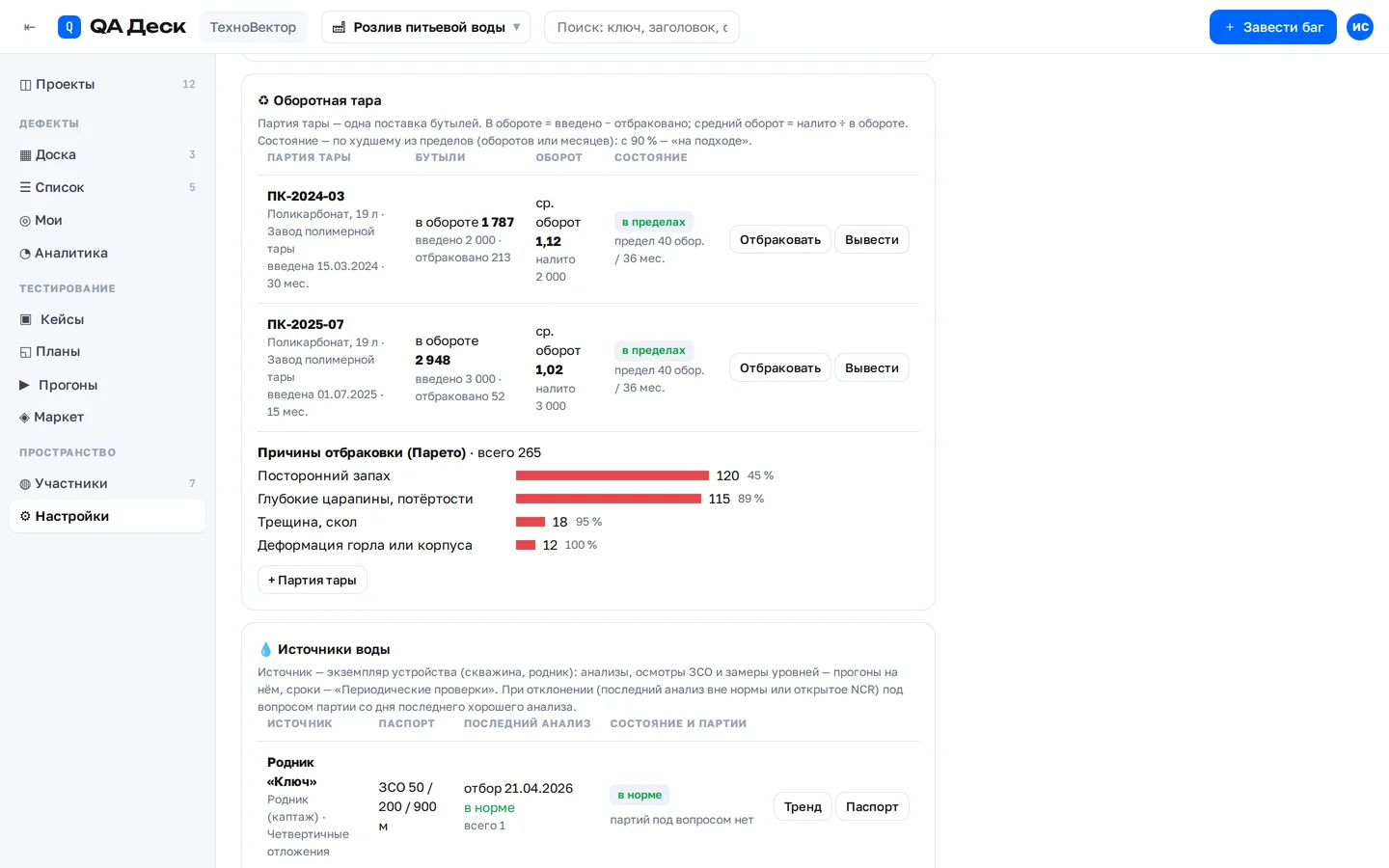Open Участники page
Screen dimensions: 1389x868
(x=107, y=483)
